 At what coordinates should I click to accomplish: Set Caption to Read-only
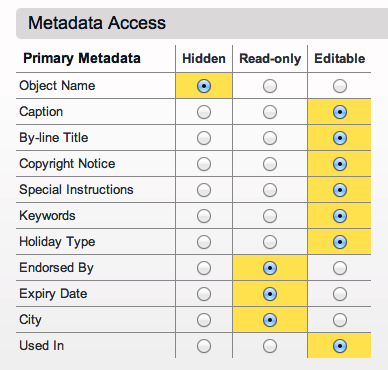270,112
